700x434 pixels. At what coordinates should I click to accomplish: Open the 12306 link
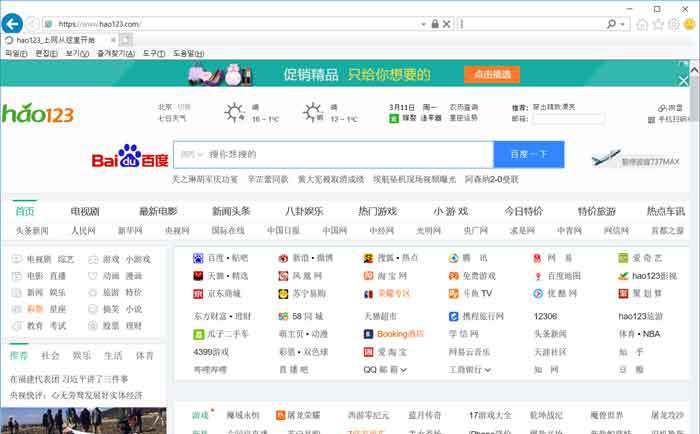pos(545,316)
